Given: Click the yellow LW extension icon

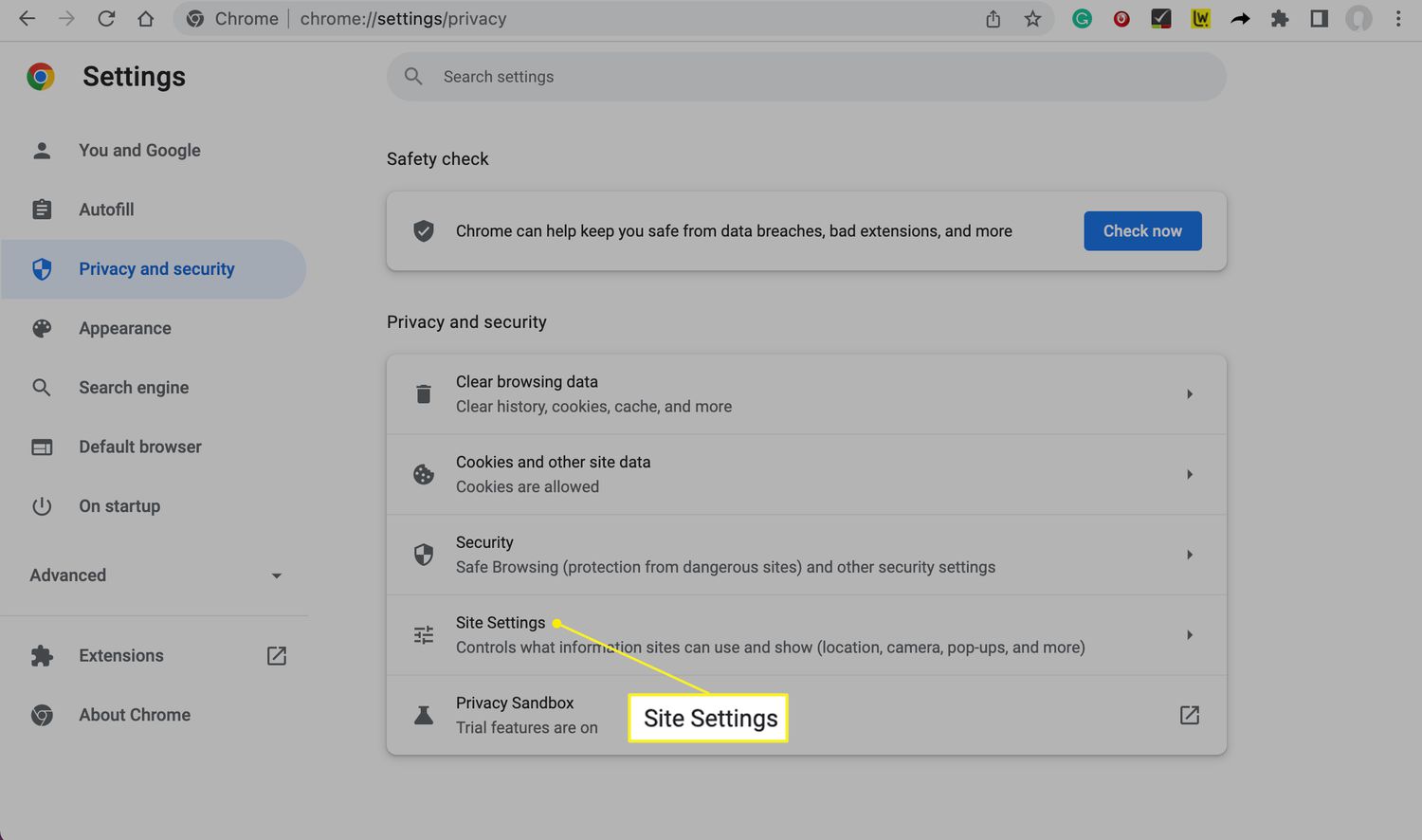Looking at the screenshot, I should [x=1200, y=18].
